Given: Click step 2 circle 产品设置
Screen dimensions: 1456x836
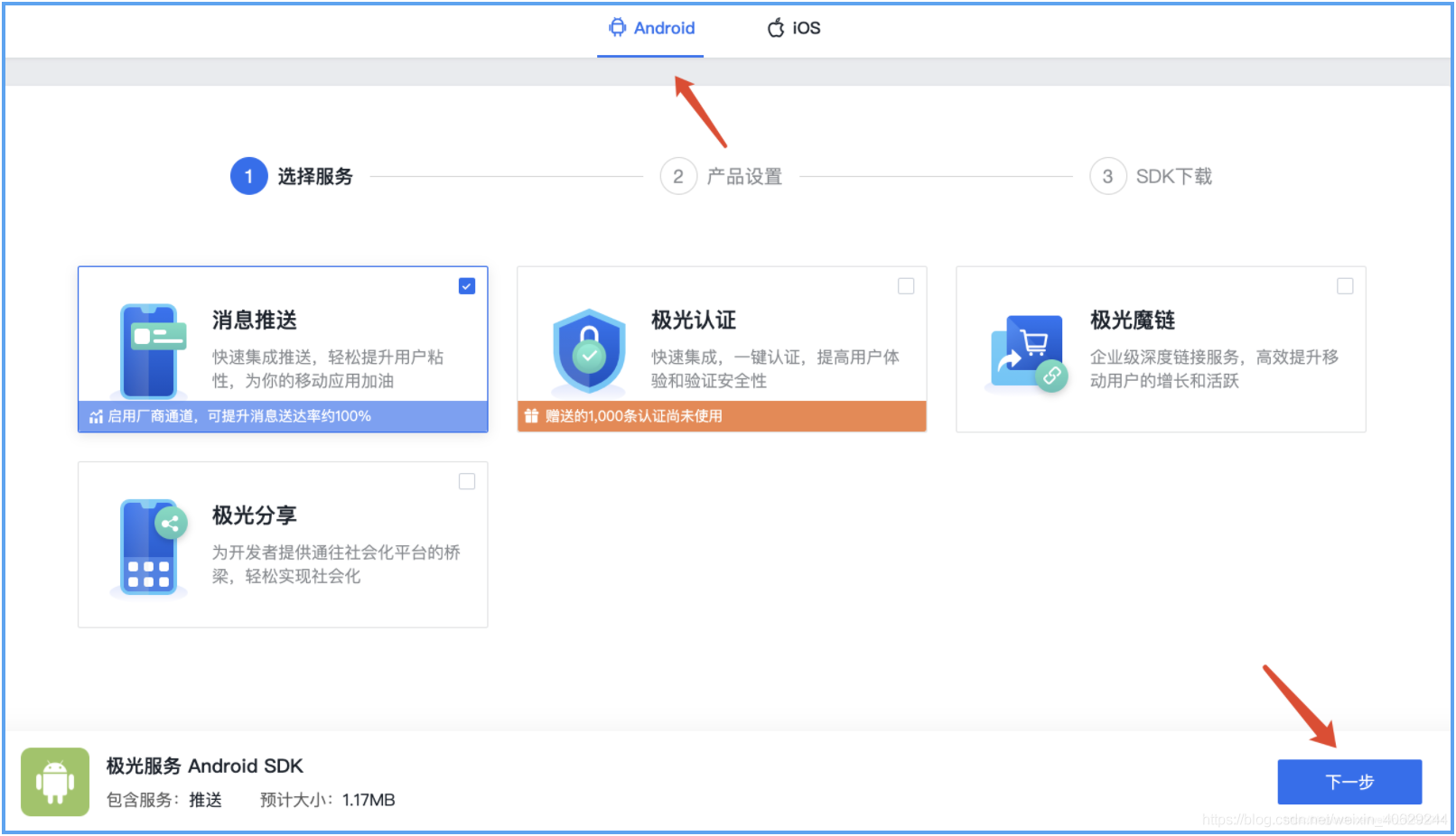Looking at the screenshot, I should coord(678,176).
